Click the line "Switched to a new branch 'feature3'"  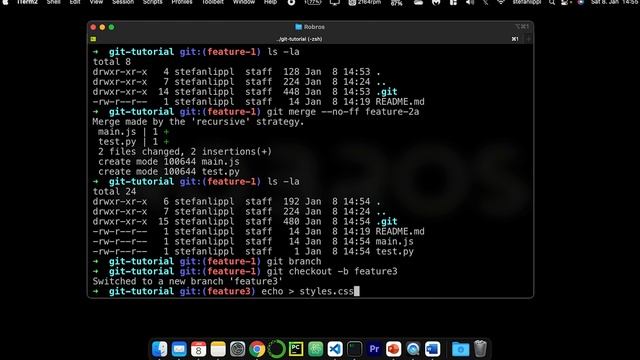click(x=188, y=282)
